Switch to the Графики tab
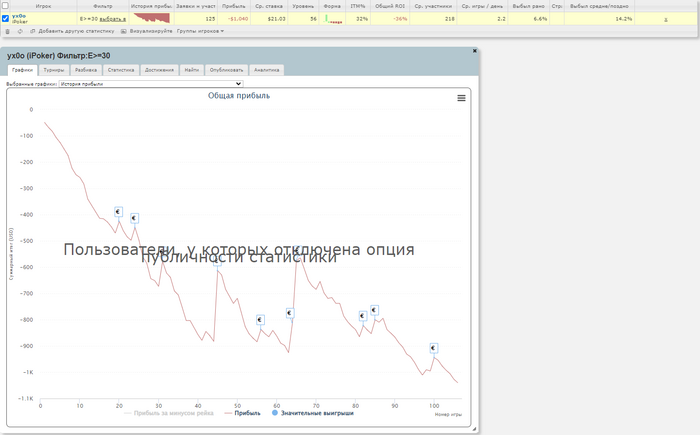This screenshot has height=435, width=700. [x=23, y=70]
